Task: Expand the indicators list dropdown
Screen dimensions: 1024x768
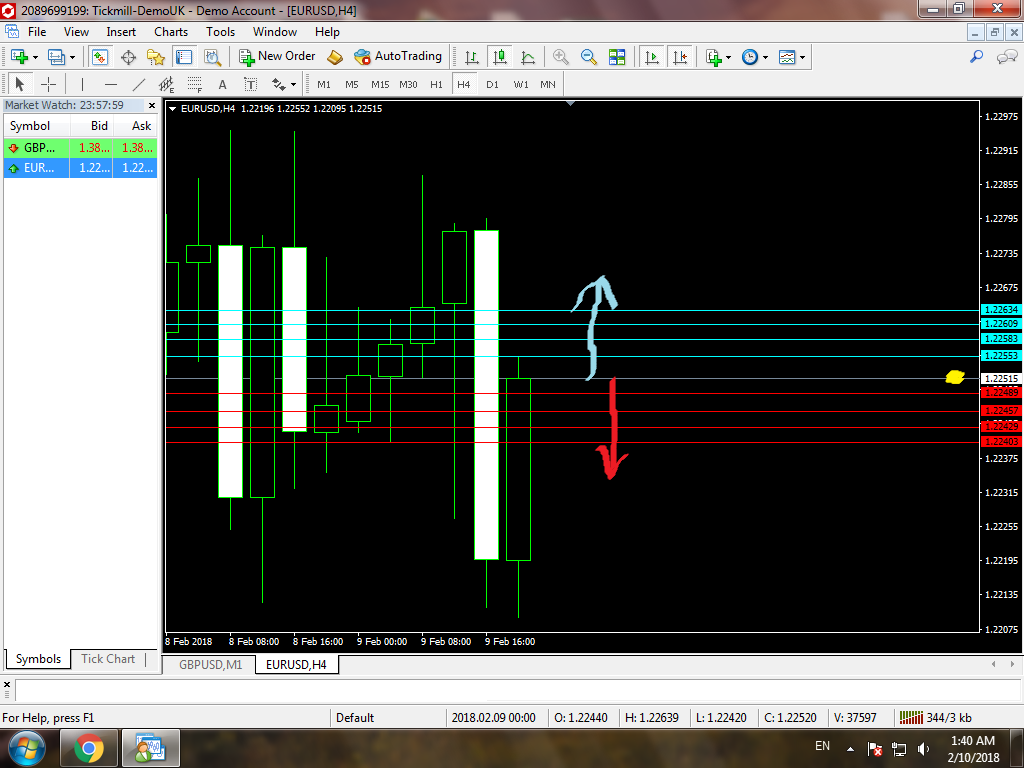Action: tap(729, 57)
